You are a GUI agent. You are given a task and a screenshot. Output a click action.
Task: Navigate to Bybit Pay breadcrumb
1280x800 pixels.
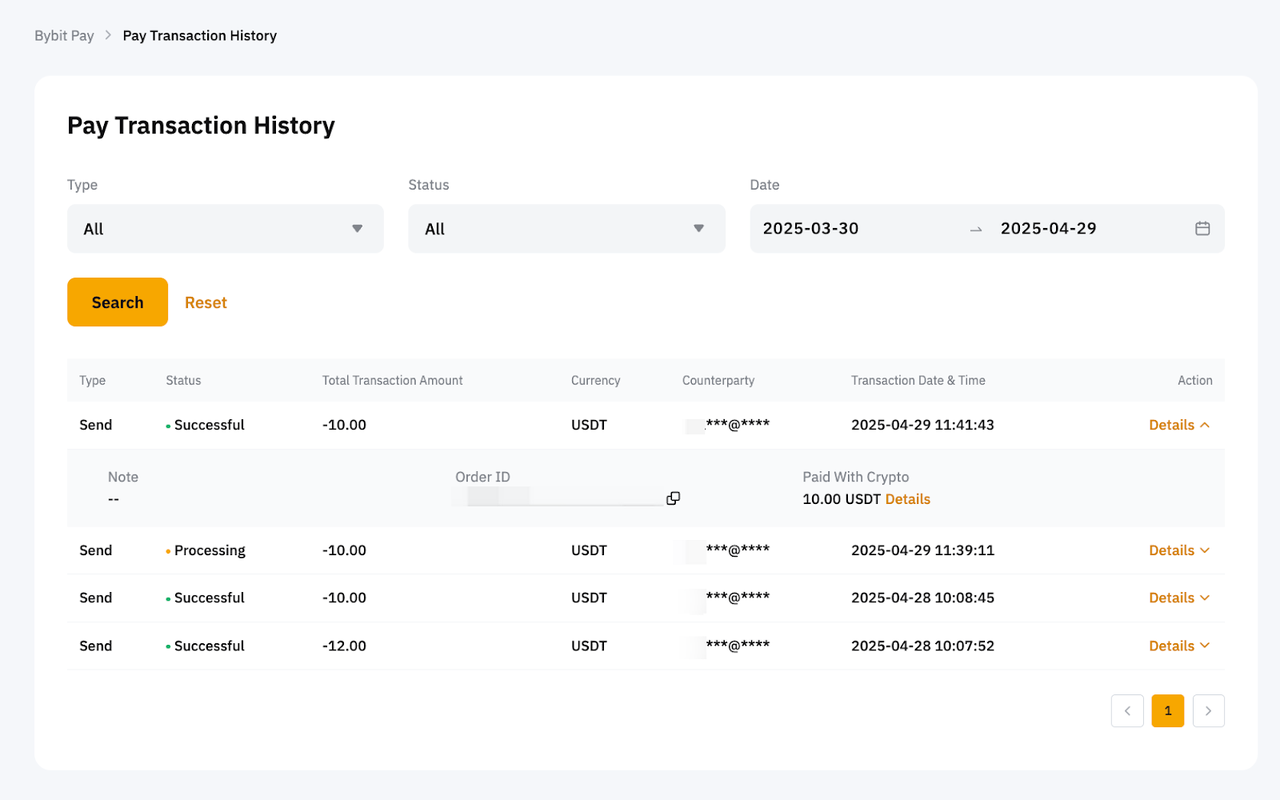[x=64, y=36]
